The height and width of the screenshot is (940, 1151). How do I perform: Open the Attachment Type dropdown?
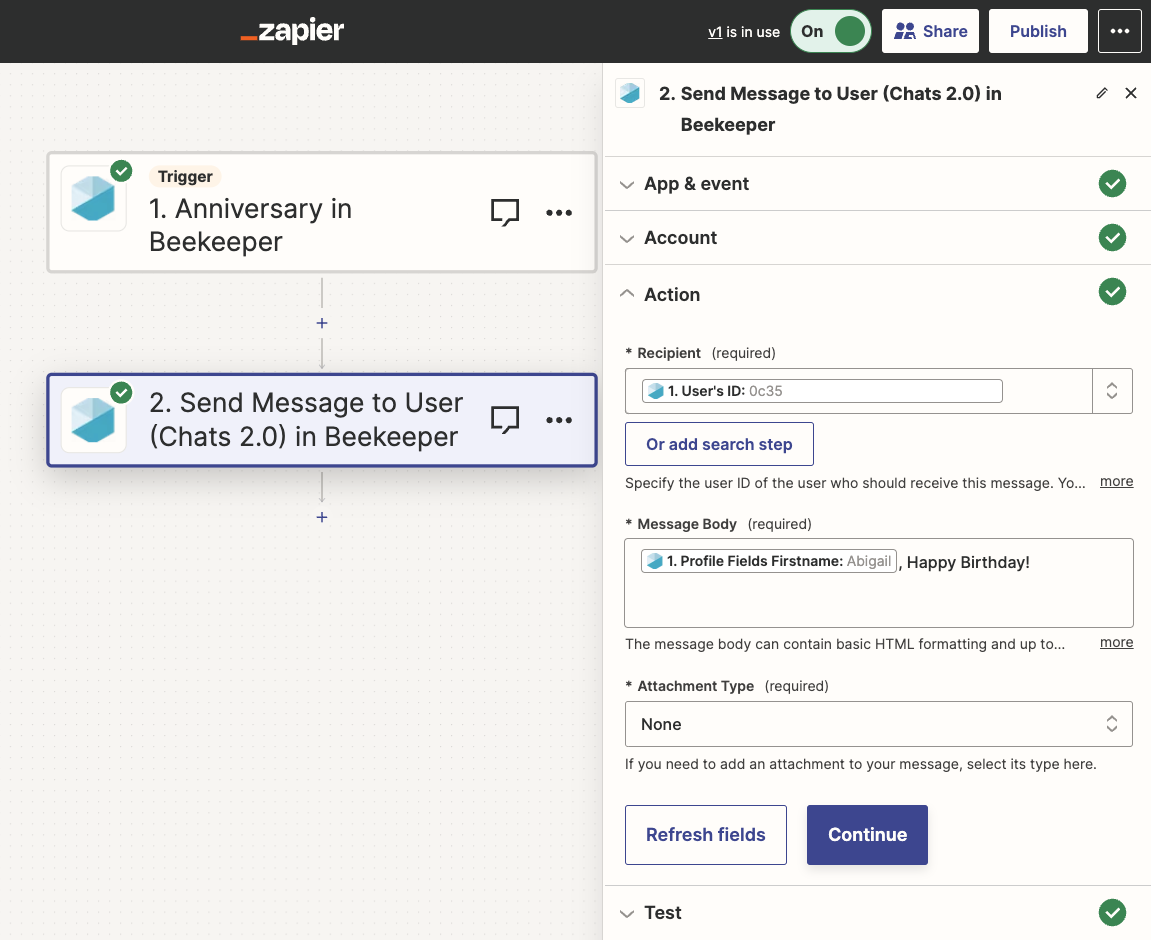coord(879,724)
